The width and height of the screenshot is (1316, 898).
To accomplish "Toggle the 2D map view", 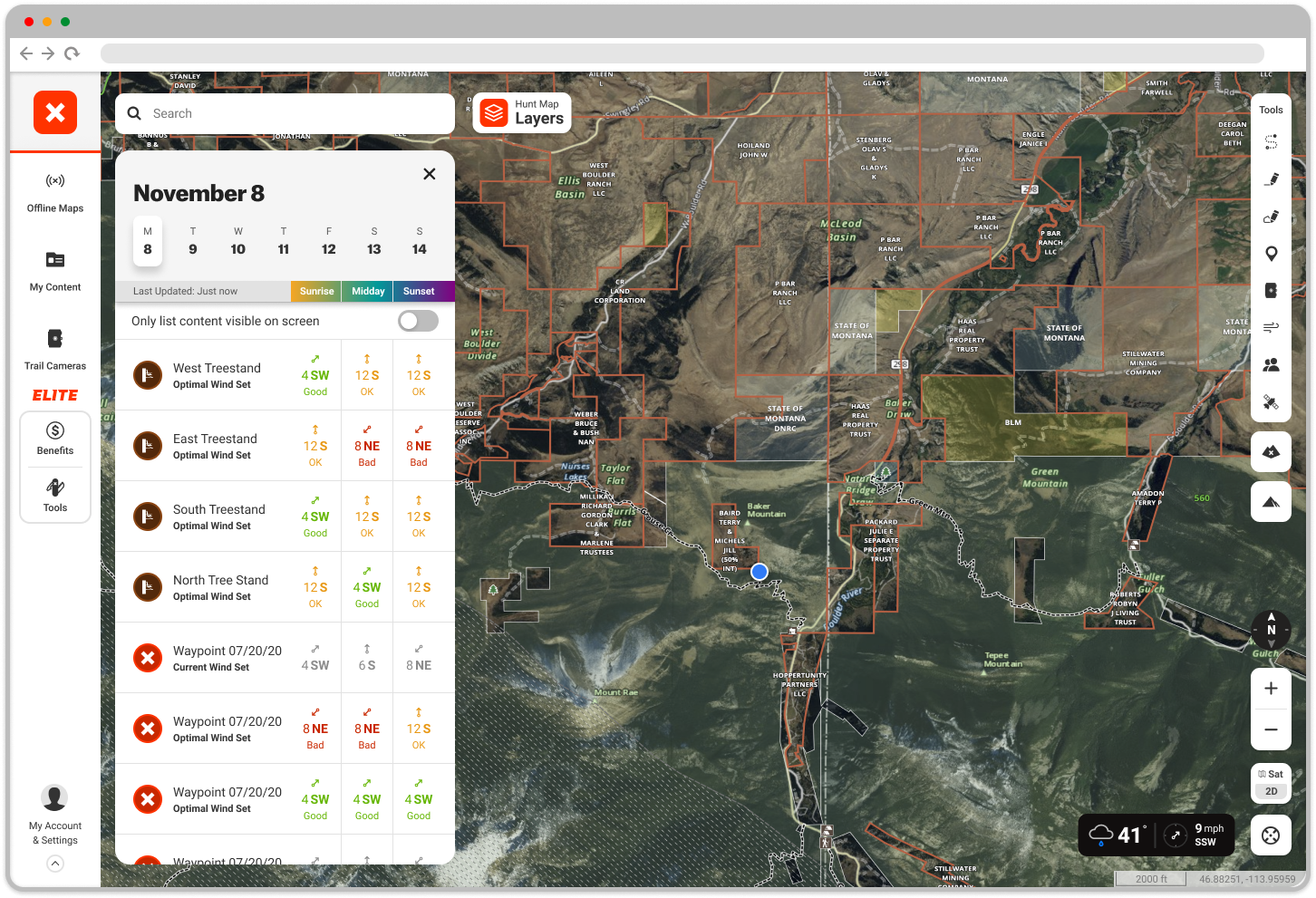I will click(1271, 791).
